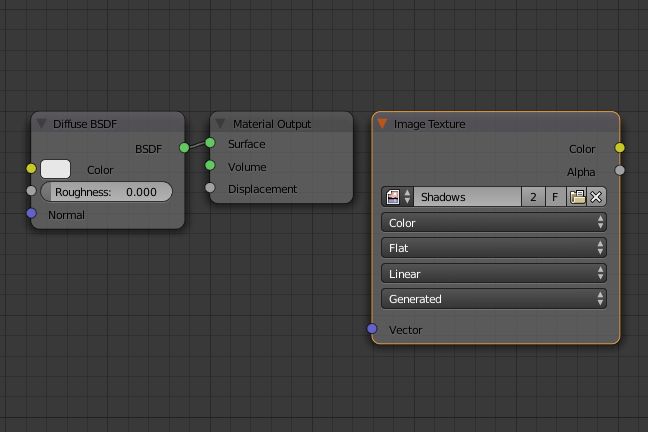Screen dimensions: 648x432
Task: Click the Alpha output socket
Action: [619, 170]
